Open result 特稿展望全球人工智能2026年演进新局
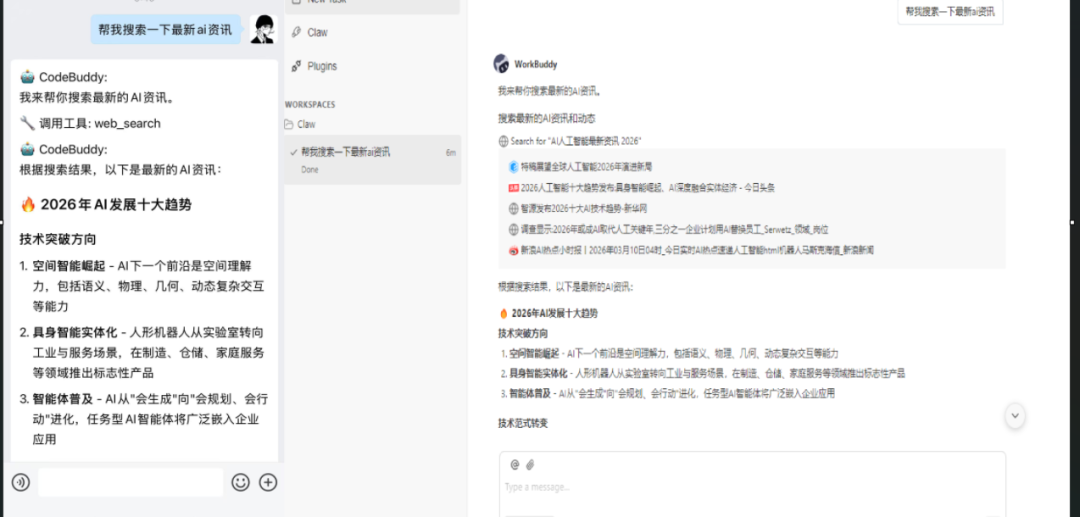The height and width of the screenshot is (517, 1080). click(x=585, y=167)
